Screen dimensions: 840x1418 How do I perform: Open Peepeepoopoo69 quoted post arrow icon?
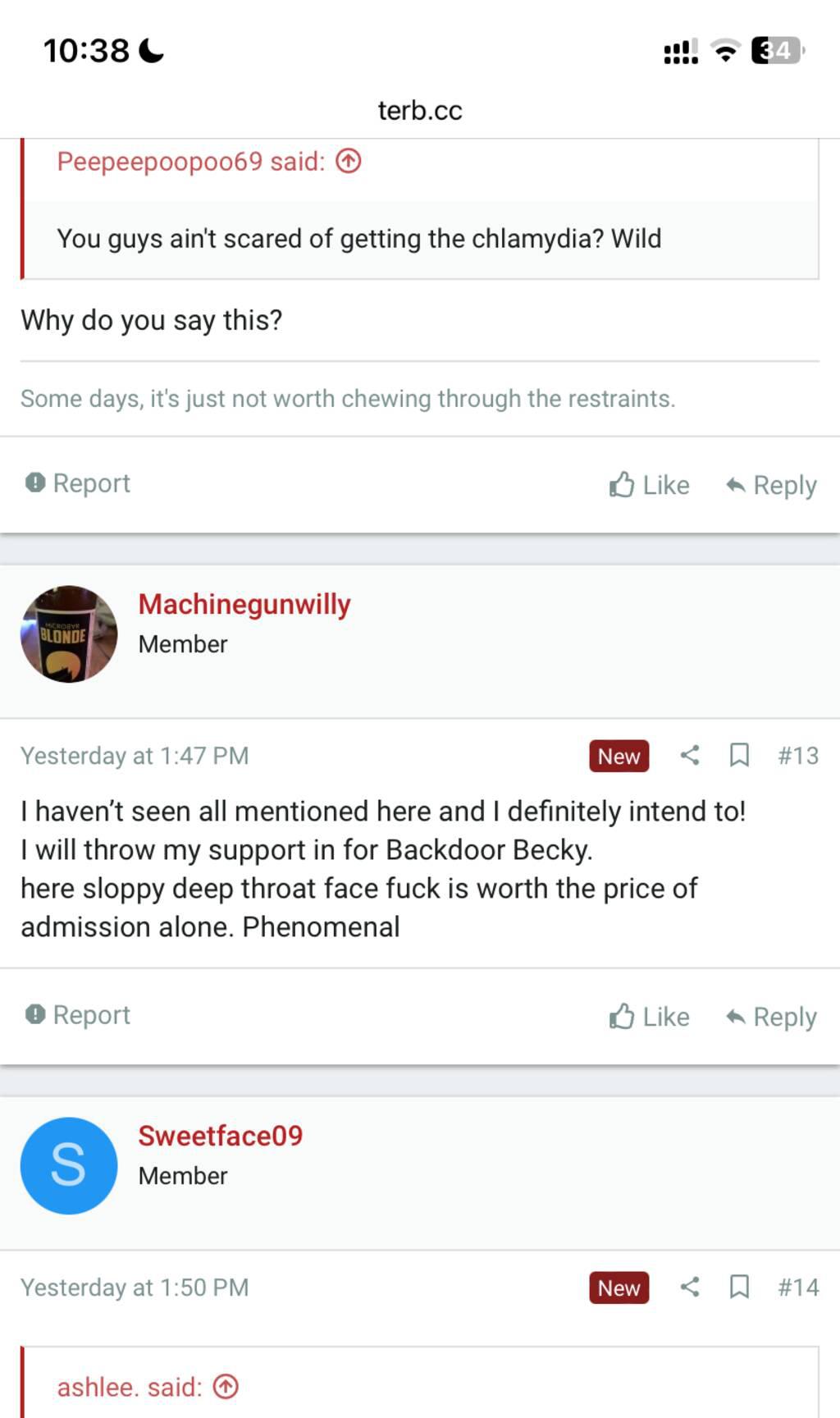[349, 162]
